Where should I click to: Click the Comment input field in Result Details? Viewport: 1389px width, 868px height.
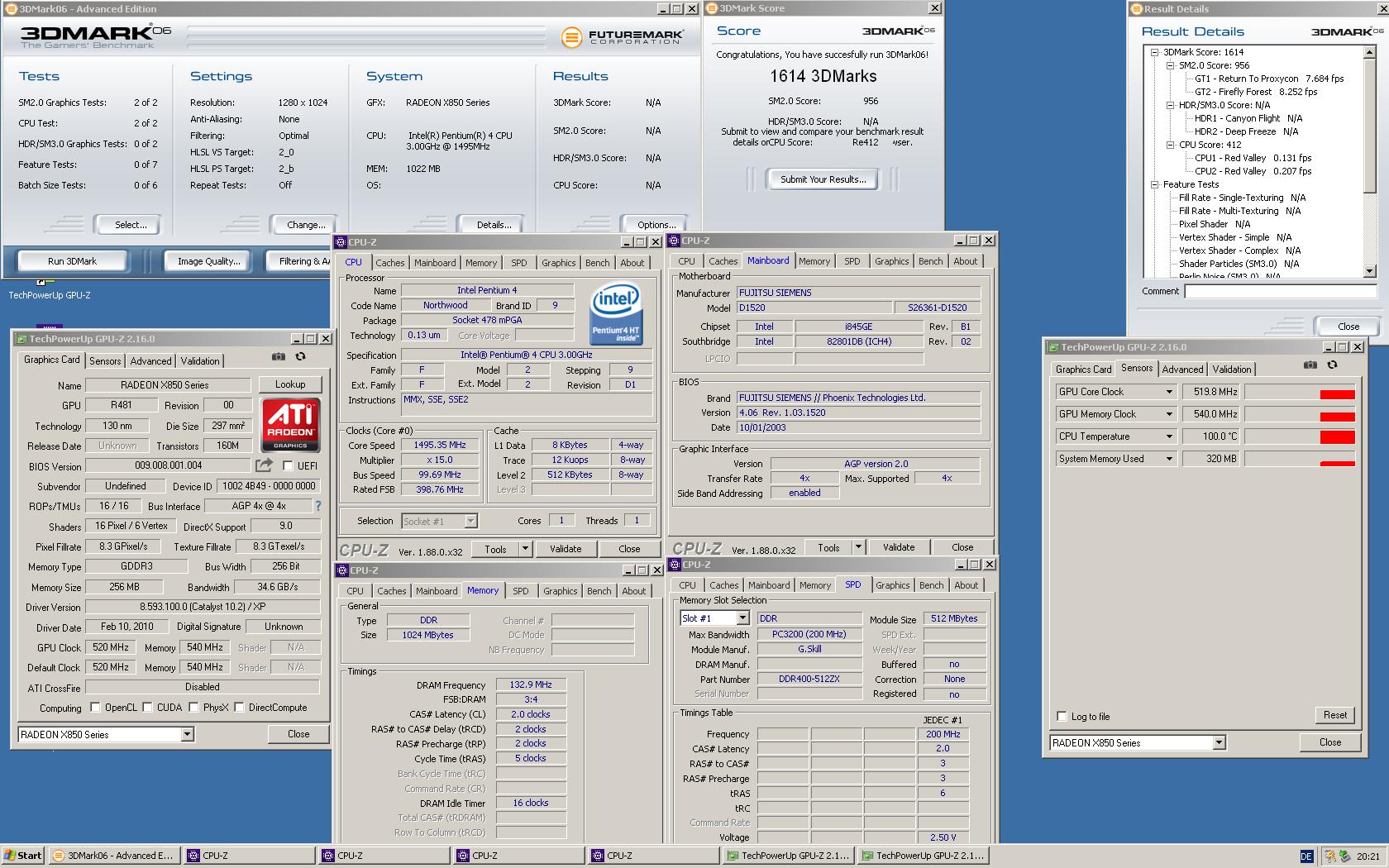click(1280, 292)
